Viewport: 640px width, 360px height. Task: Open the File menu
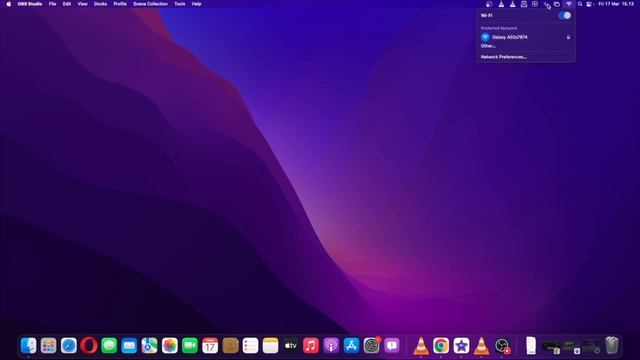(53, 4)
